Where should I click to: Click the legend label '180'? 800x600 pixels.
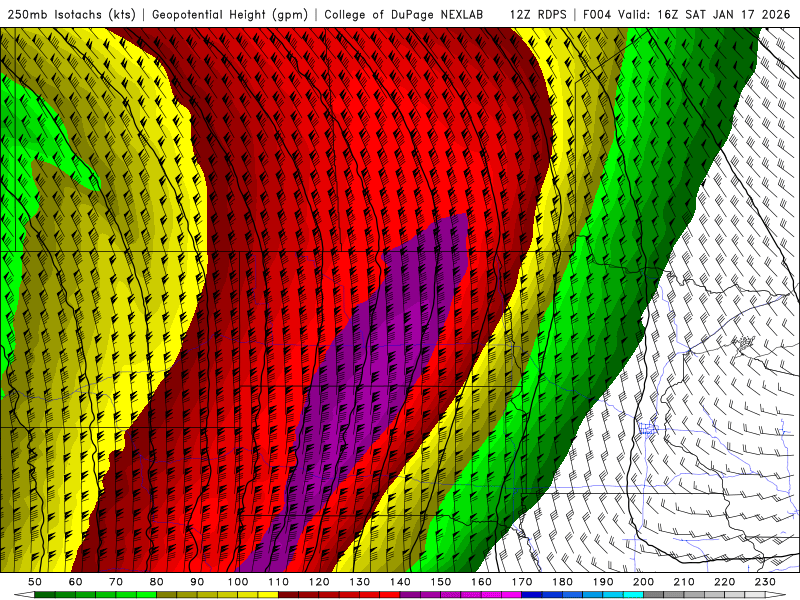click(563, 582)
